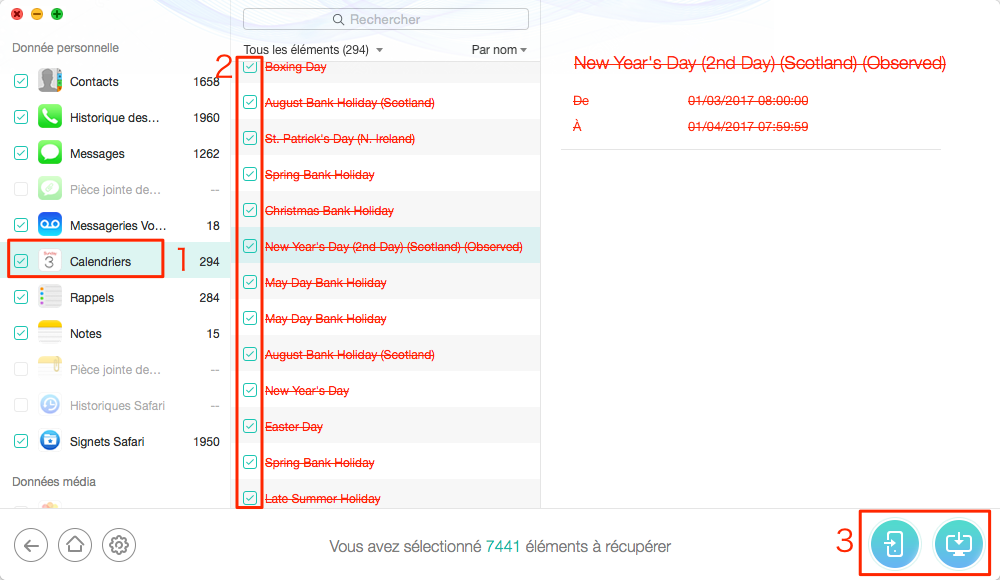Return to home screen with house icon
1000x580 pixels.
(75, 546)
